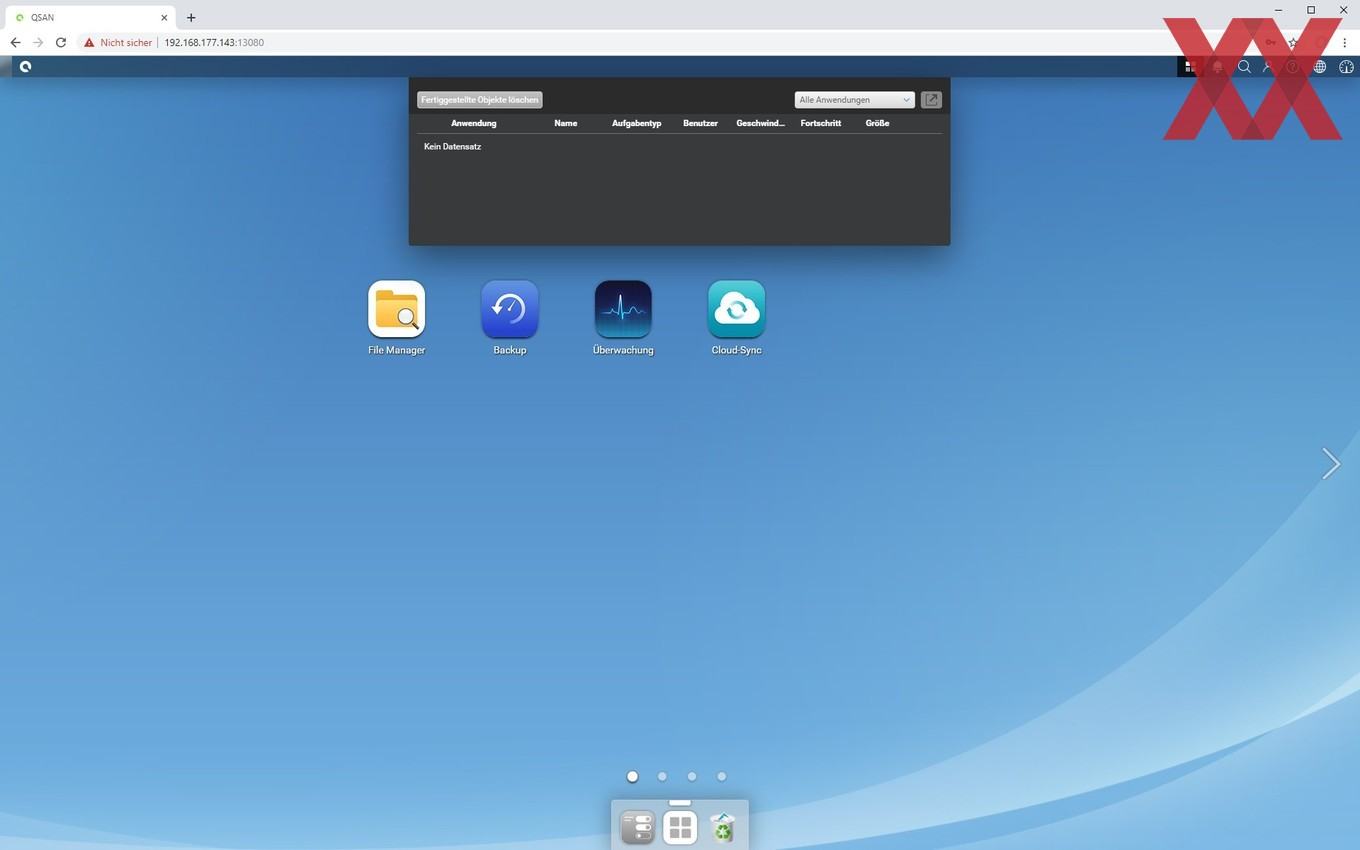The image size is (1360, 850).
Task: Toggle the task list widget icon in the top bar
Action: point(1190,67)
